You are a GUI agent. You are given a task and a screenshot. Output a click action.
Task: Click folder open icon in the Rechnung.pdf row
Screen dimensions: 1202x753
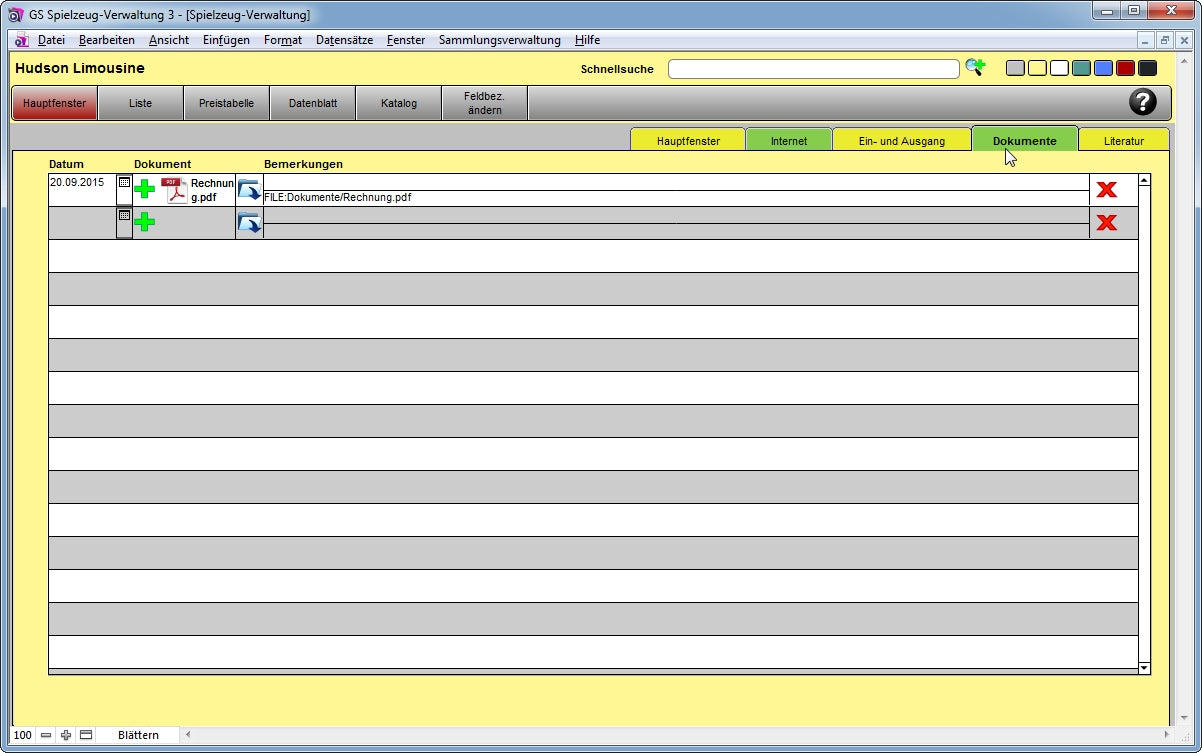(x=248, y=190)
